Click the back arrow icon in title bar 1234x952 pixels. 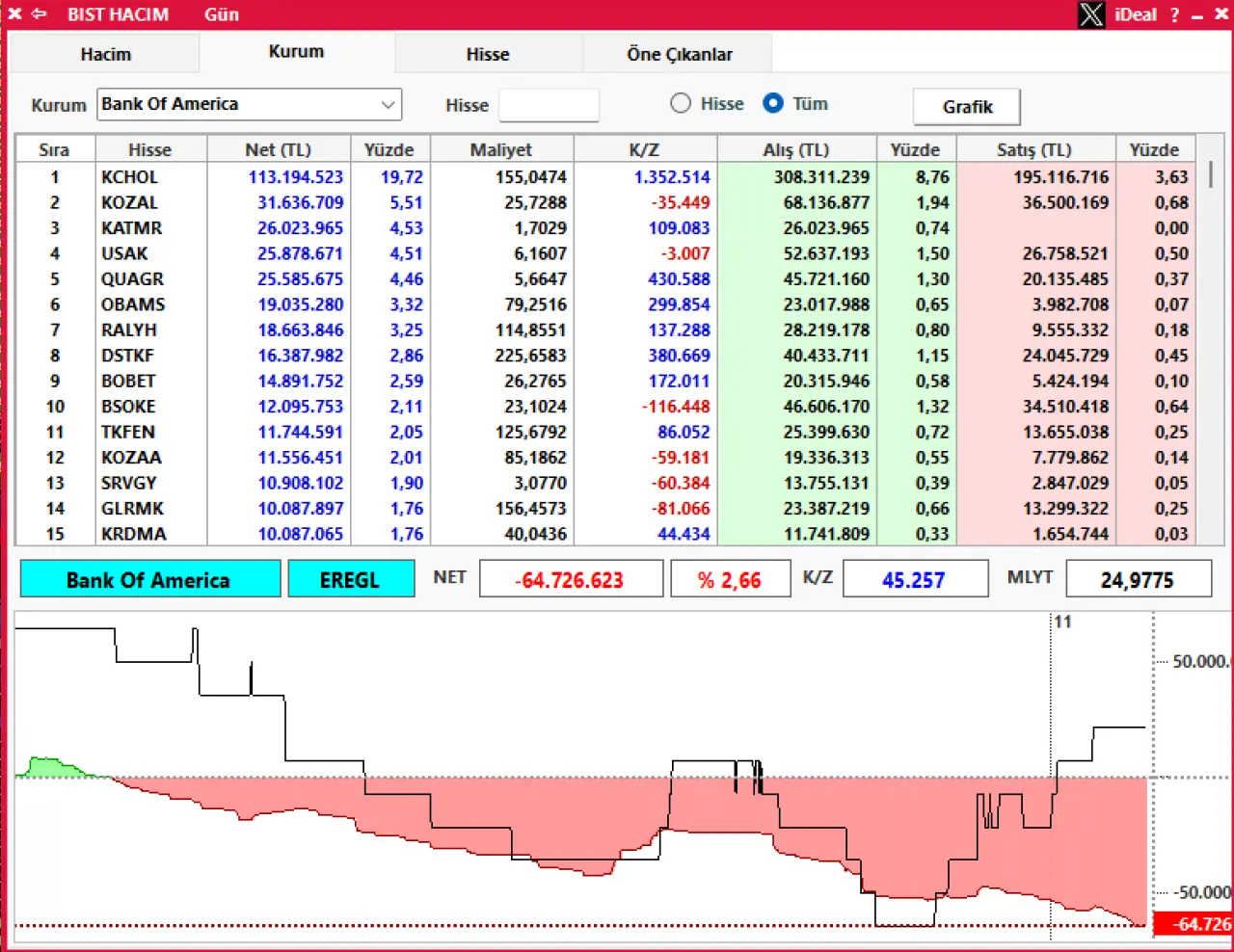pos(39,14)
